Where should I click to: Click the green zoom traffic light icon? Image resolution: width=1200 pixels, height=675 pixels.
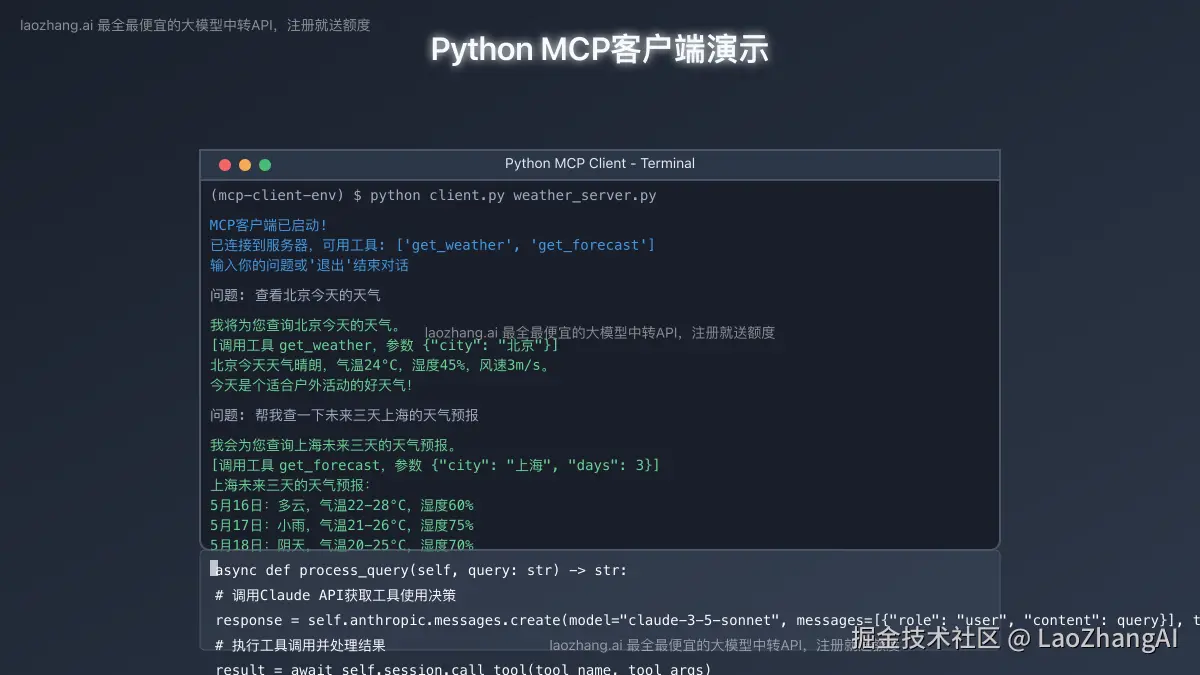click(263, 164)
